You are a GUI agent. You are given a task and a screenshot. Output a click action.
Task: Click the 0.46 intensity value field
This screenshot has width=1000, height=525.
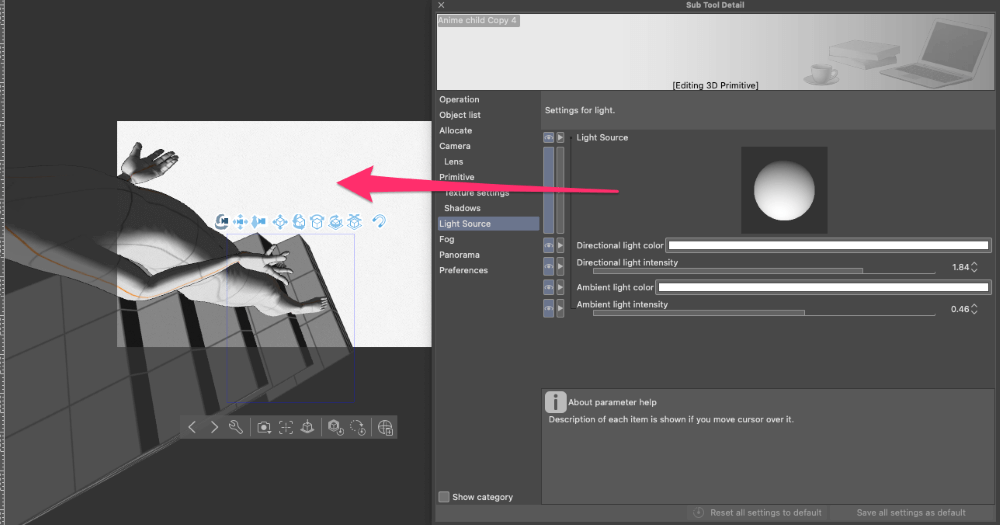pyautogui.click(x=960, y=309)
